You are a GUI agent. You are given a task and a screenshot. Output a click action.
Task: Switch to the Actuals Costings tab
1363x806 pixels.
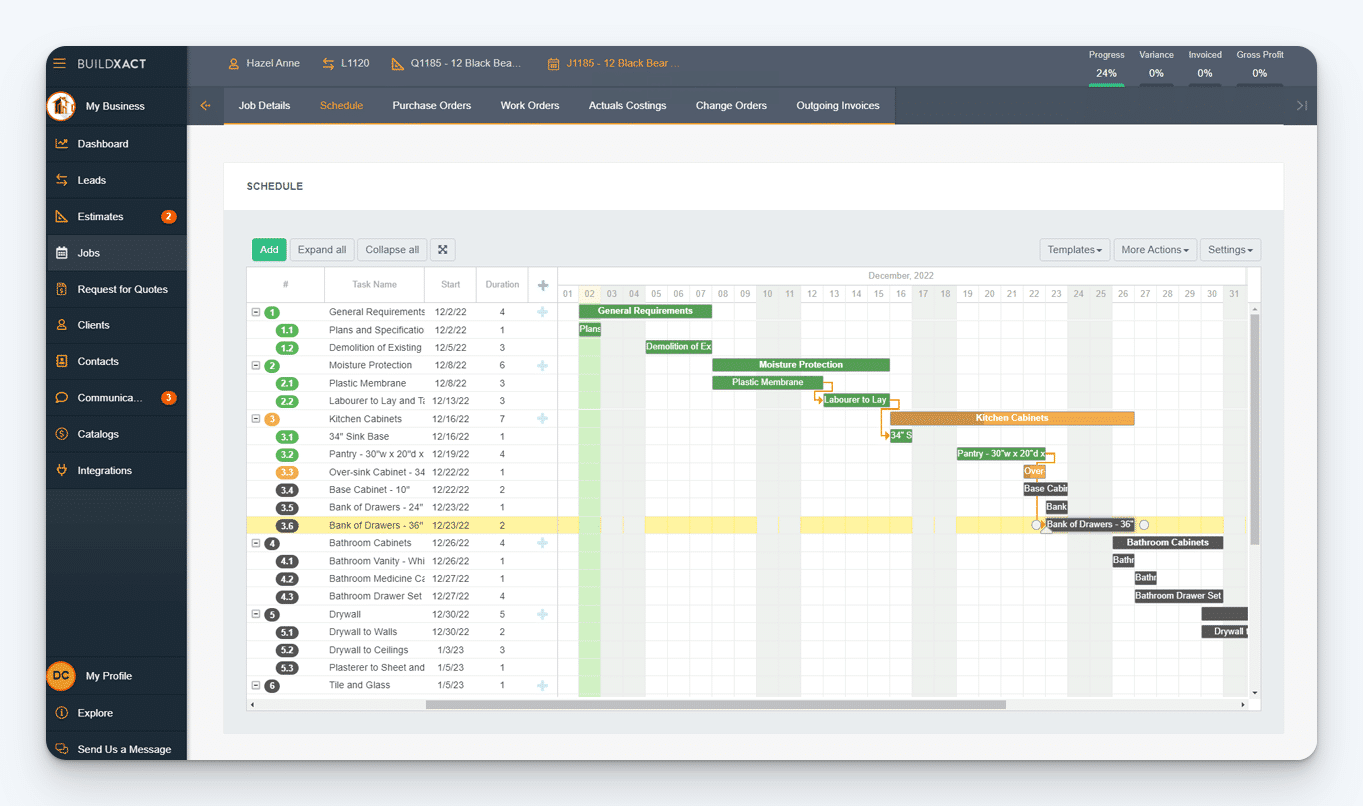[x=627, y=105]
